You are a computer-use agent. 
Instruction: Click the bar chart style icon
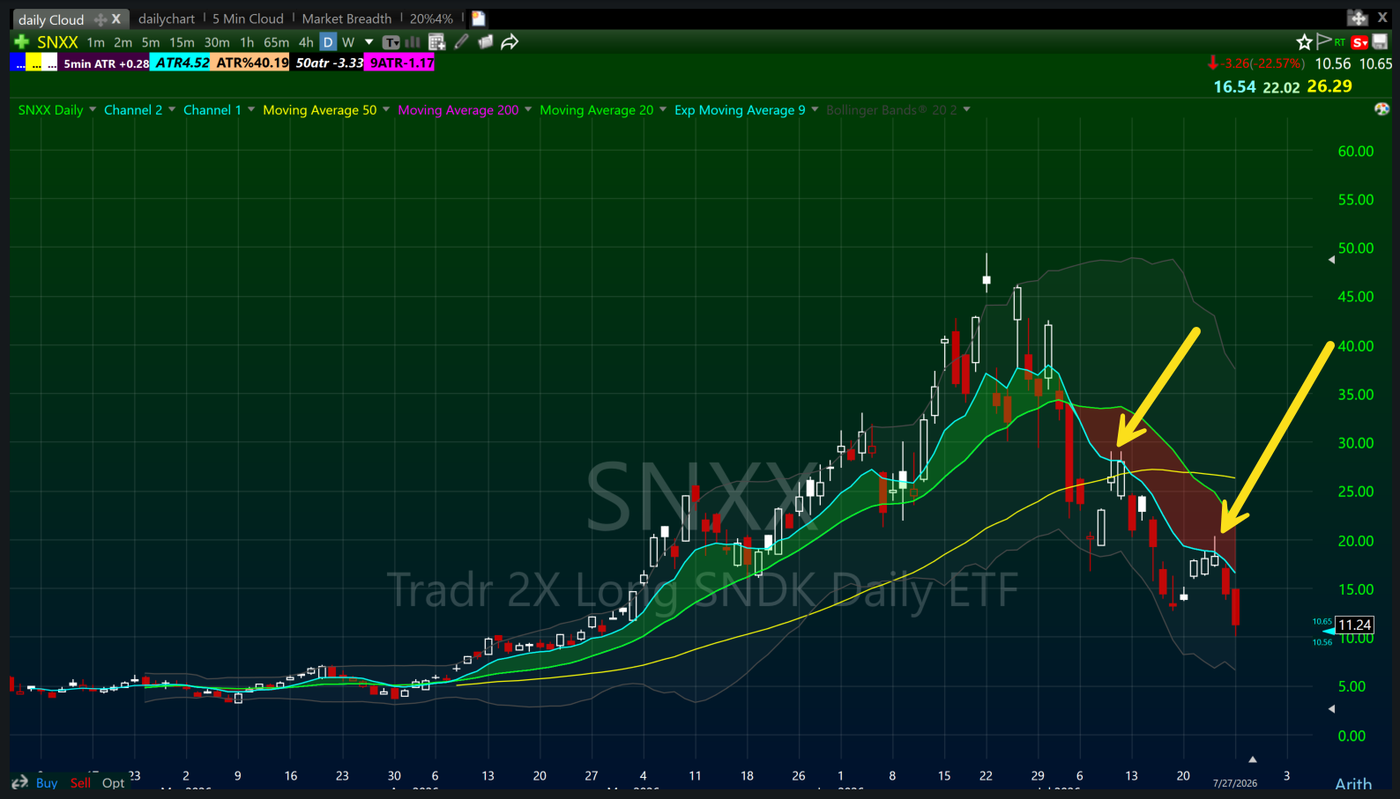pyautogui.click(x=412, y=42)
